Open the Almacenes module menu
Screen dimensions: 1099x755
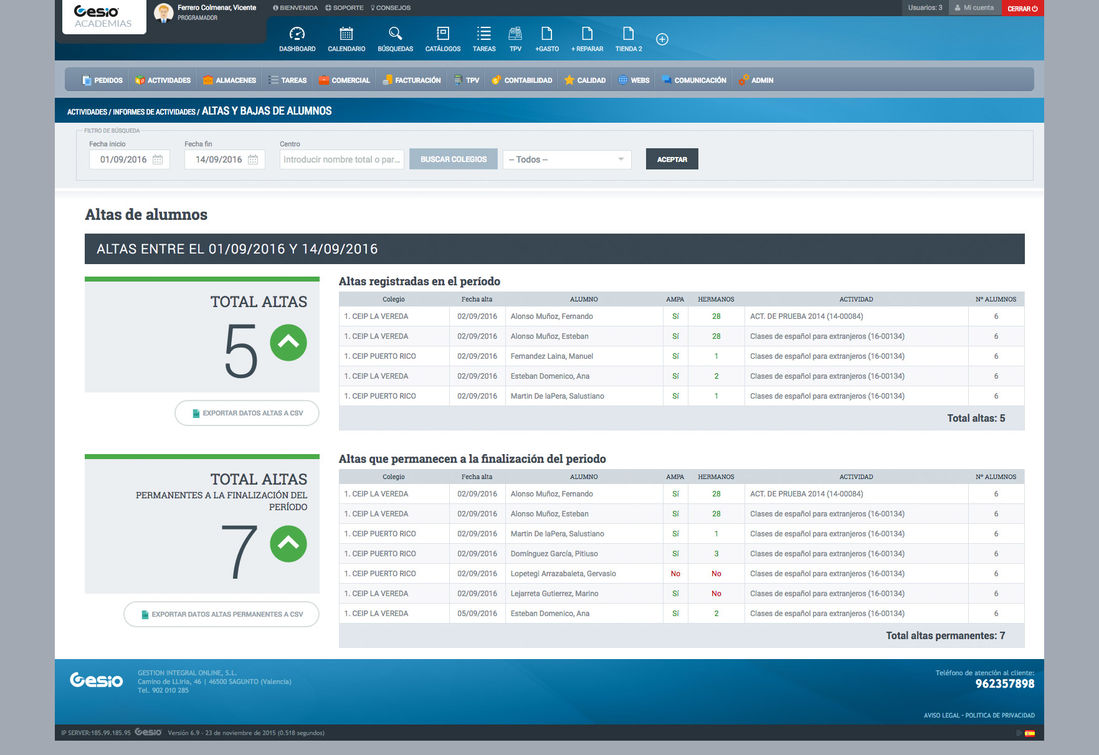click(x=229, y=81)
